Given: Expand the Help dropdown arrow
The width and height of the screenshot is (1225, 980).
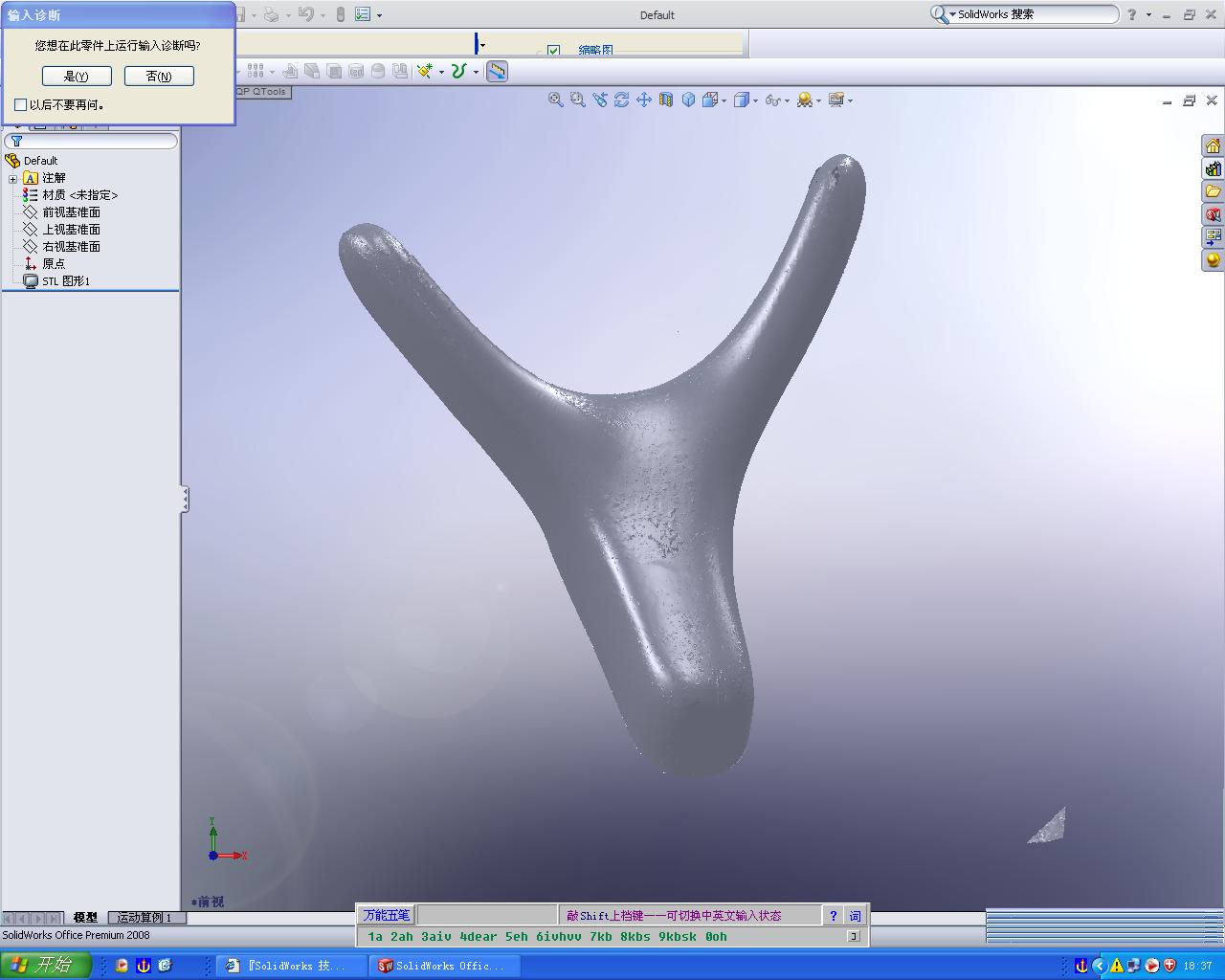Looking at the screenshot, I should (1148, 15).
